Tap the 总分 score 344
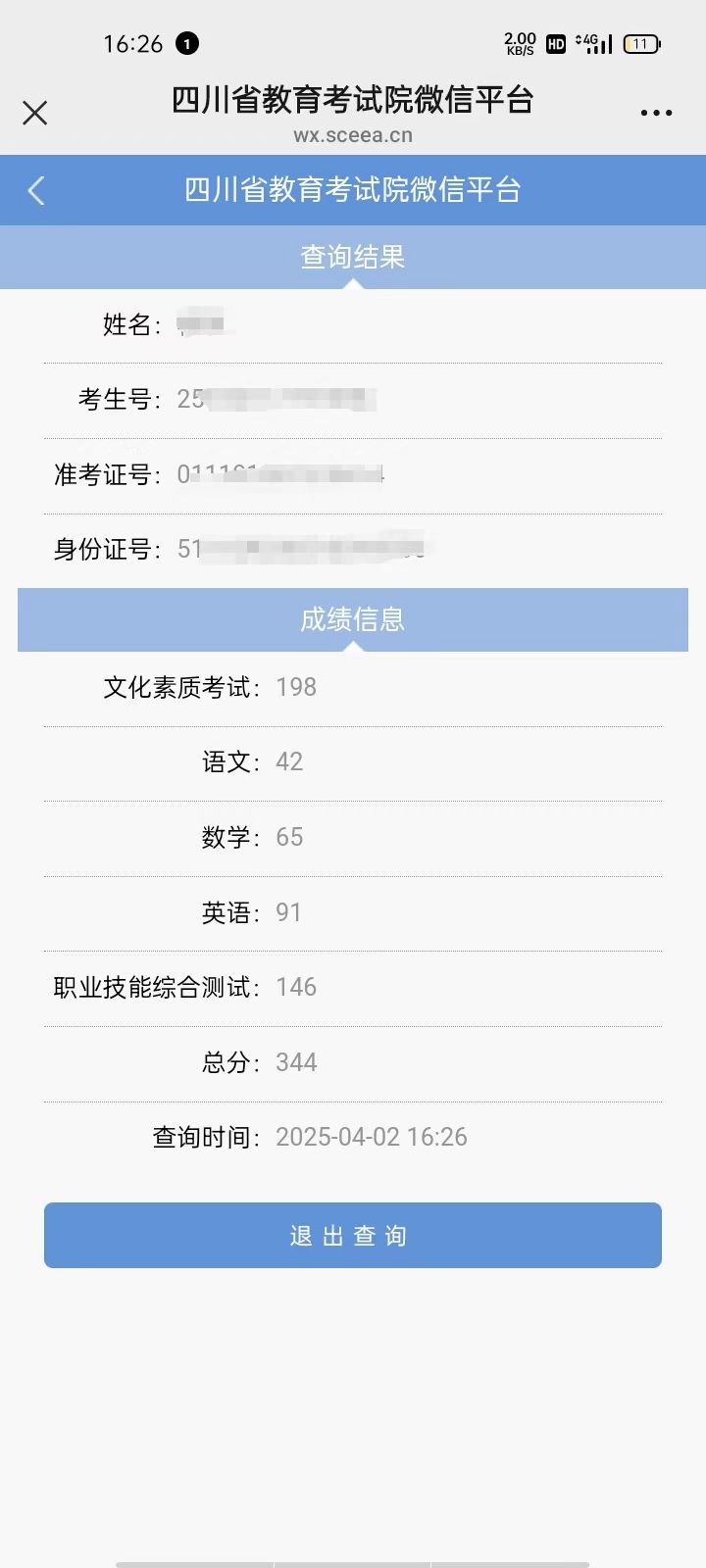Viewport: 706px width, 1568px height. (x=296, y=1062)
